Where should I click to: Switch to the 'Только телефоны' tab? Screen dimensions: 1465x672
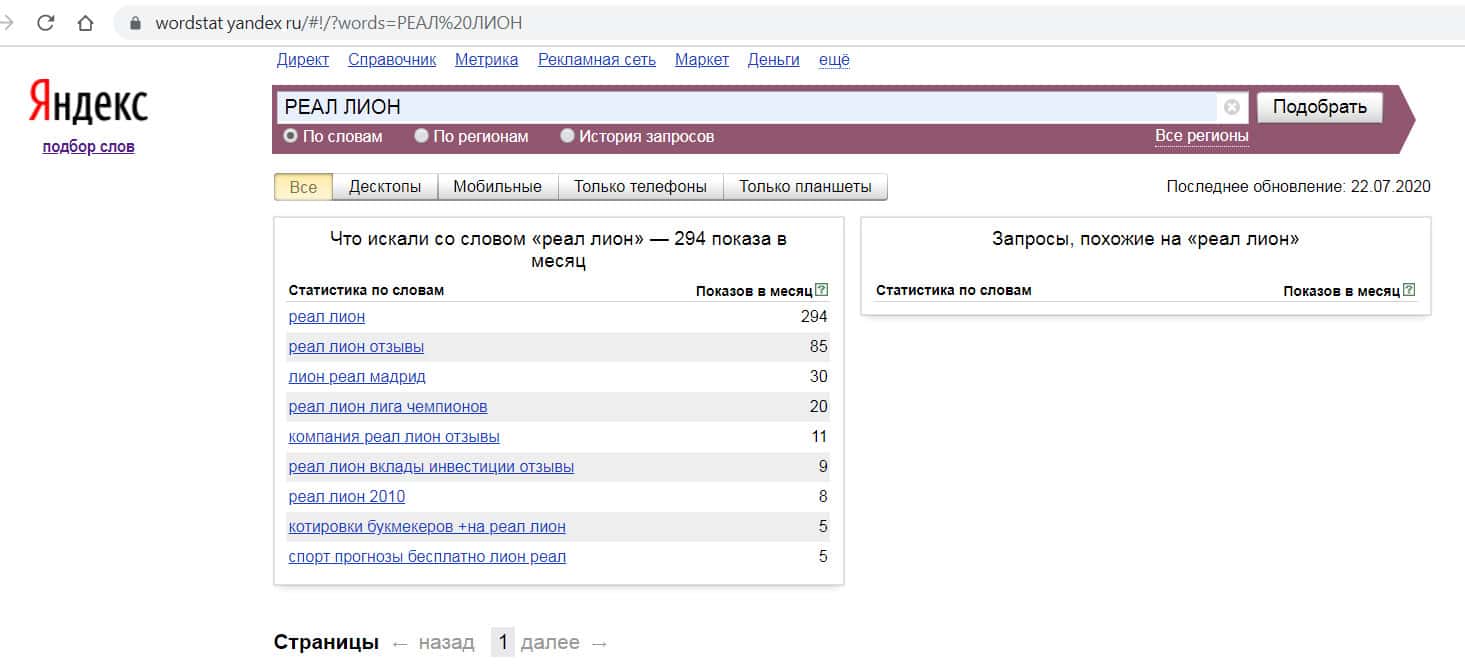coord(640,187)
